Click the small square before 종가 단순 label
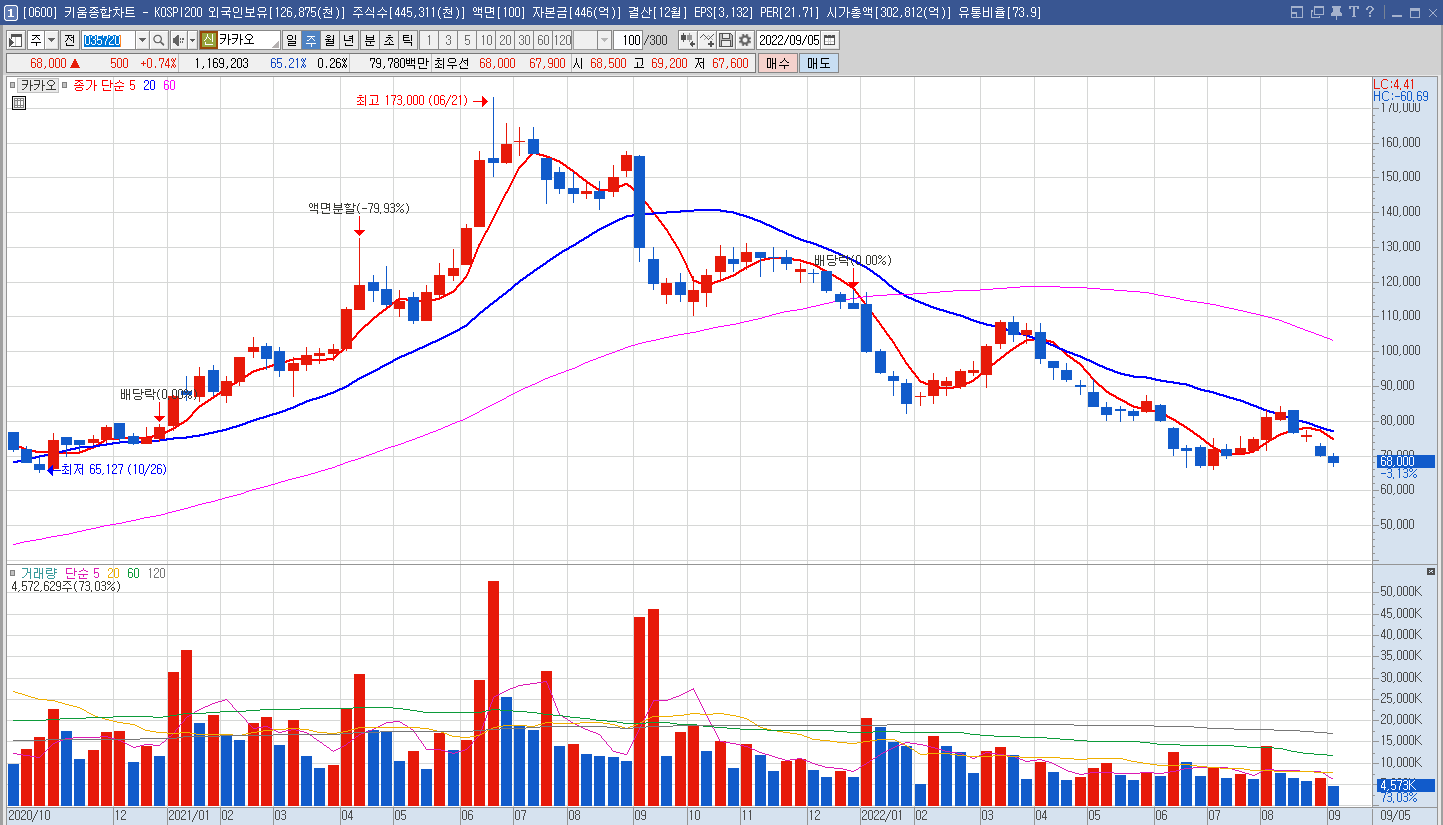The height and width of the screenshot is (825, 1443). [66, 85]
